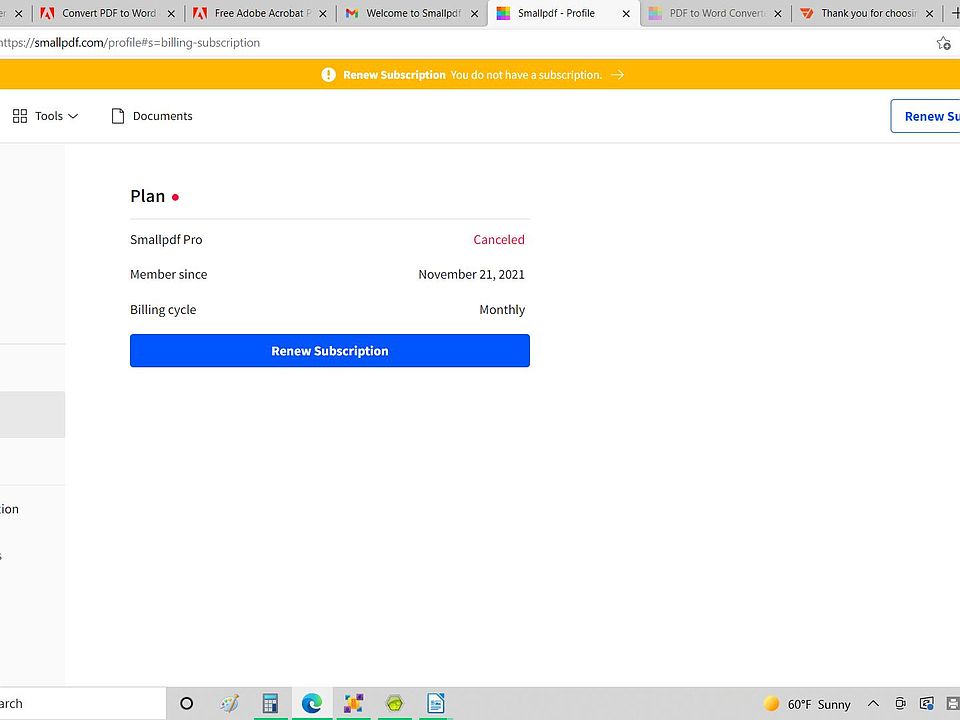Viewport: 960px width, 720px height.
Task: Open Calculator from the taskbar
Action: coord(270,703)
